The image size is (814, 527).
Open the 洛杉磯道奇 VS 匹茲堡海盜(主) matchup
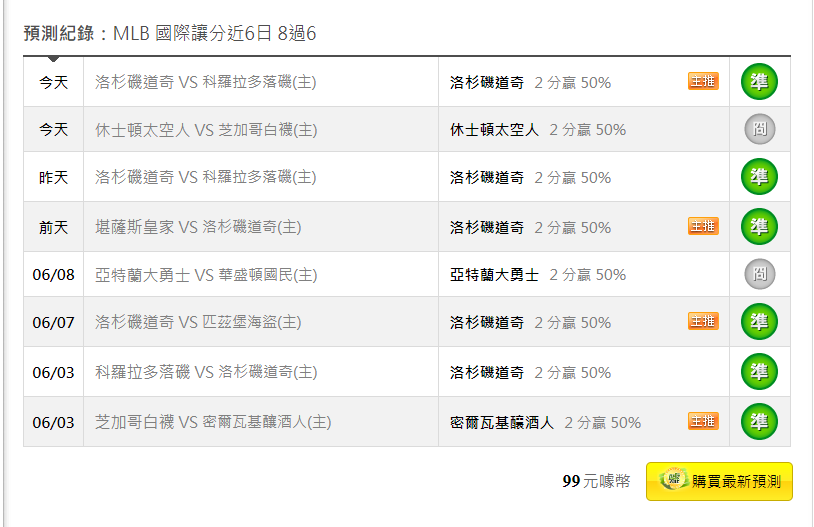198,323
